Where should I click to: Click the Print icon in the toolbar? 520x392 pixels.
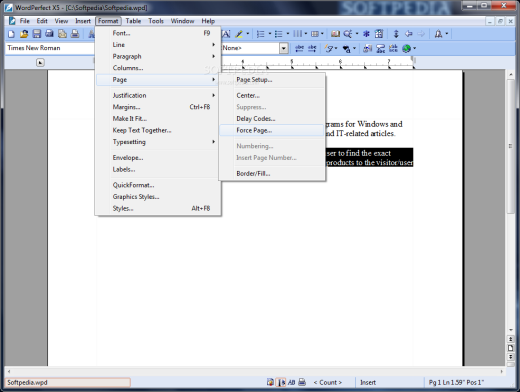pyautogui.click(x=75, y=34)
